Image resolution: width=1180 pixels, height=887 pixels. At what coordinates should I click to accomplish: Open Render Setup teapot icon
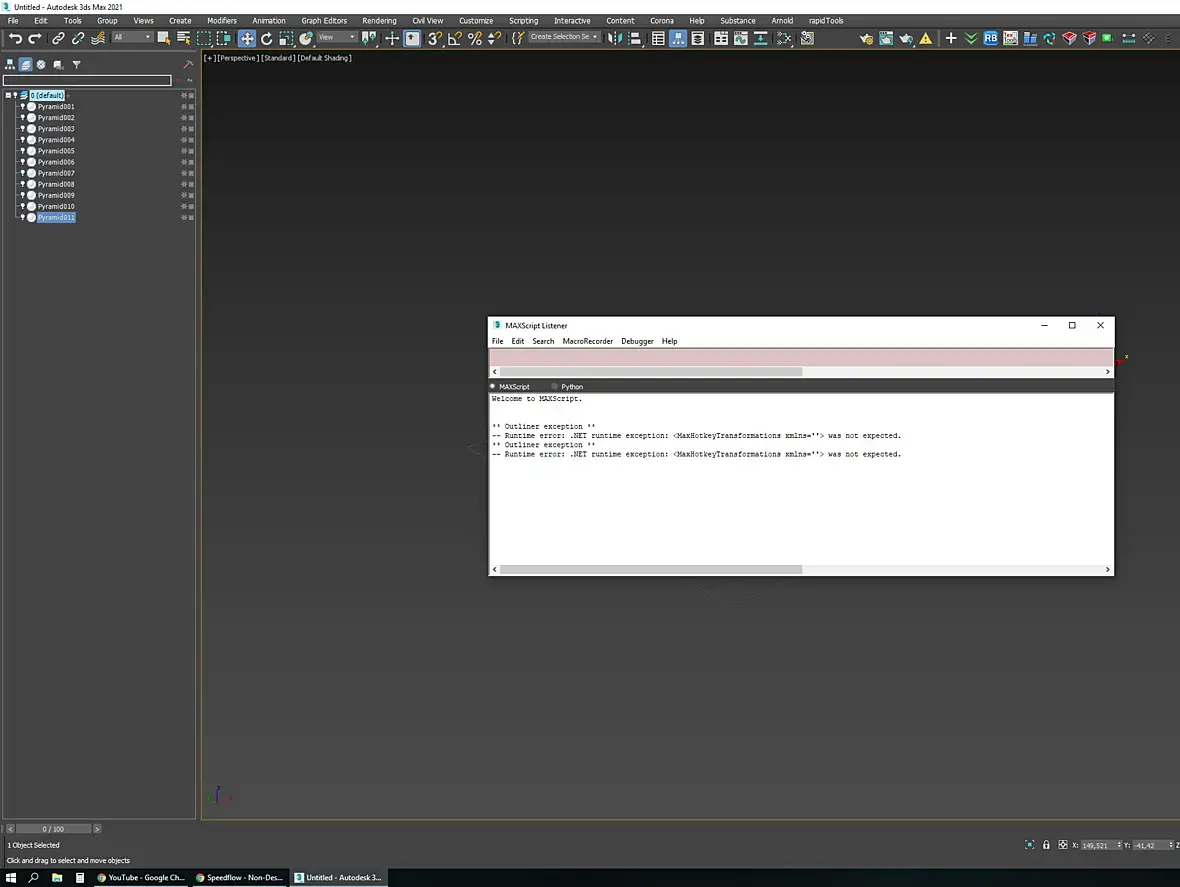(x=865, y=38)
